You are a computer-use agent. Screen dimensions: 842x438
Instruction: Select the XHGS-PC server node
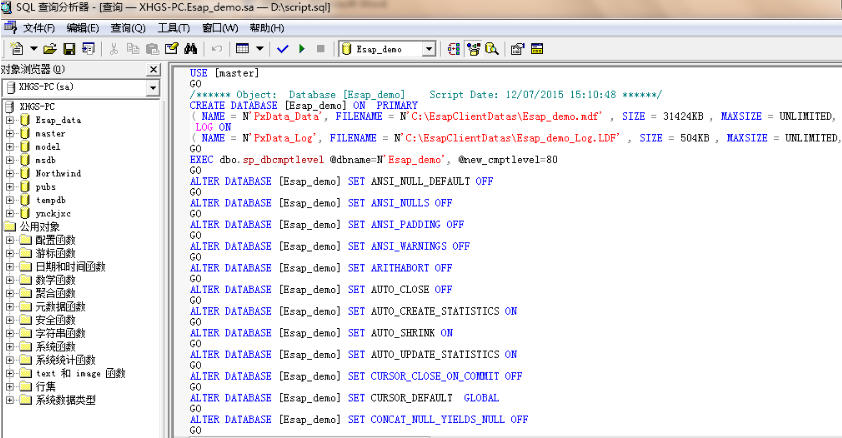pos(37,106)
